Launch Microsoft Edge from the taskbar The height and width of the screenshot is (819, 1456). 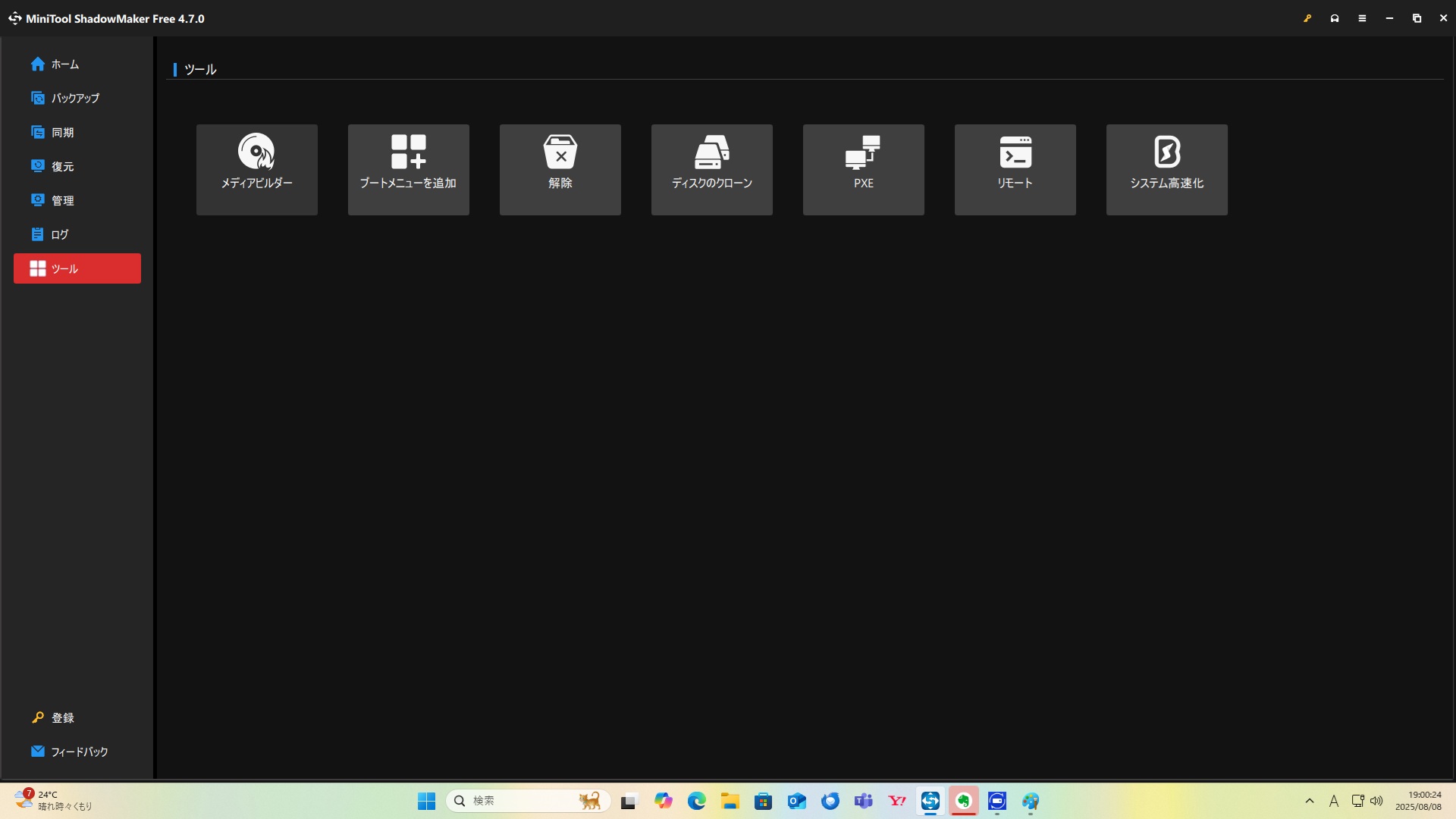point(697,801)
